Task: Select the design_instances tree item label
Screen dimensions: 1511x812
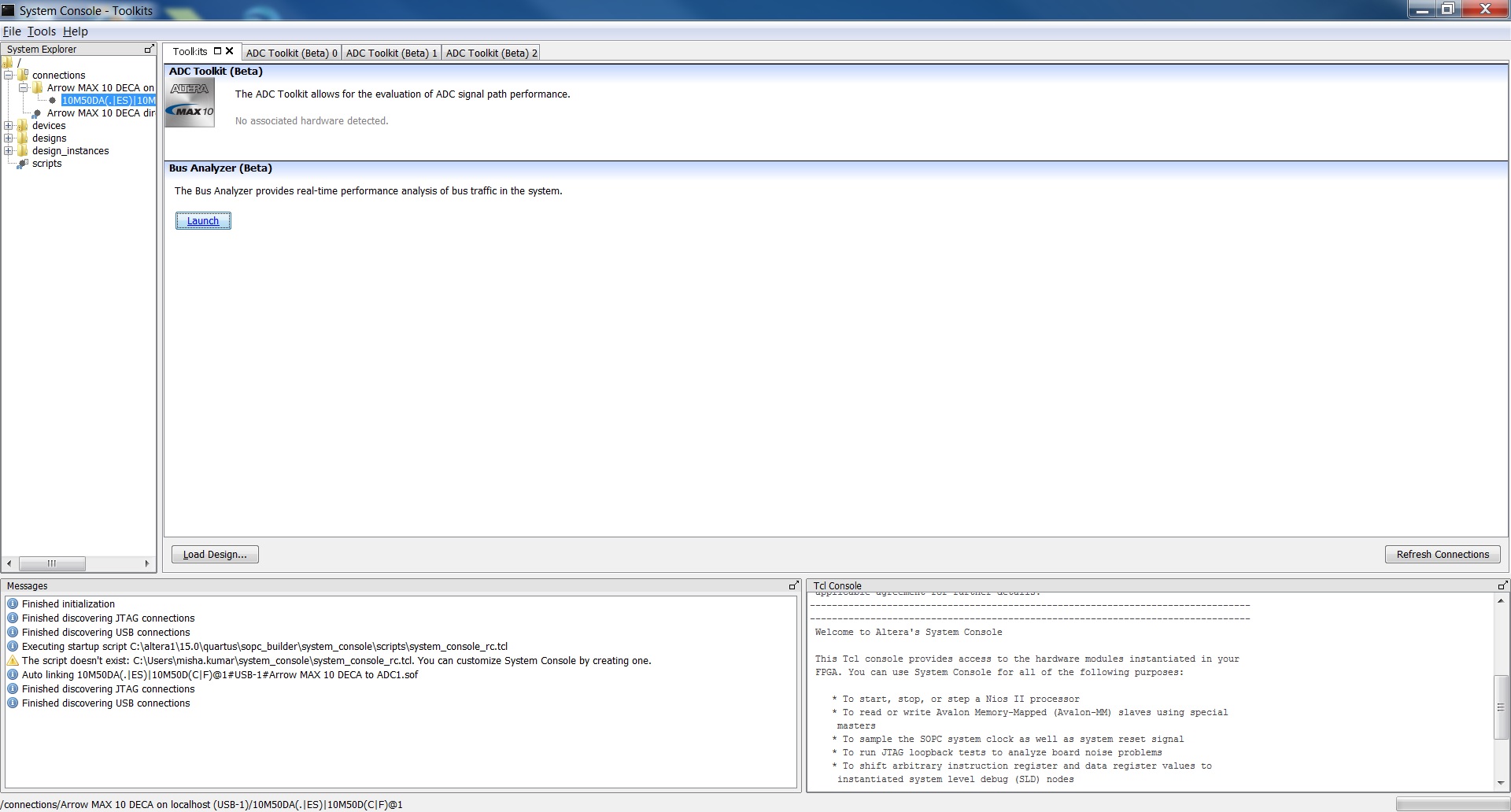Action: coord(71,150)
